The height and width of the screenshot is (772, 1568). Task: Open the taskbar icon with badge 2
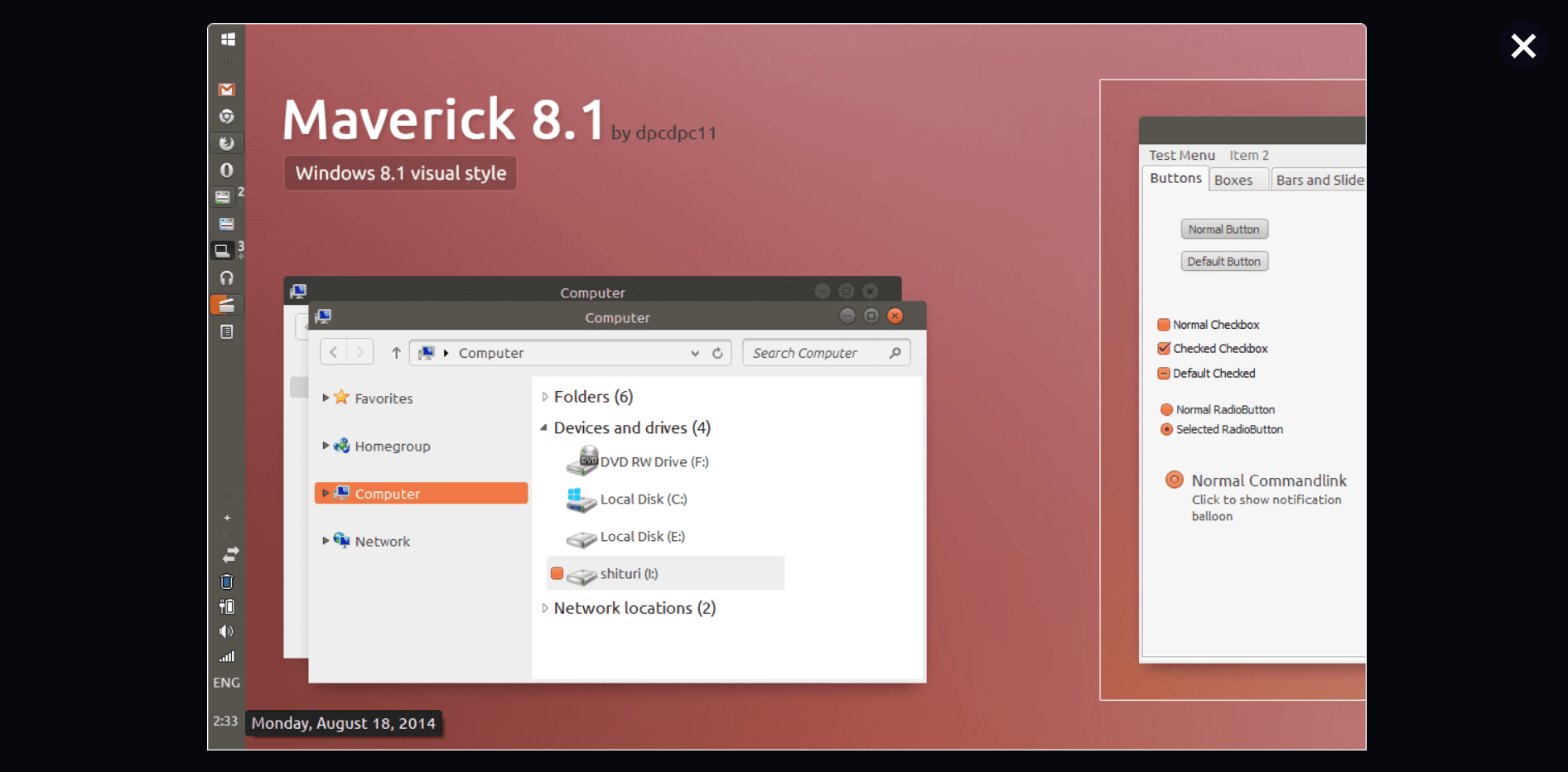pos(223,197)
